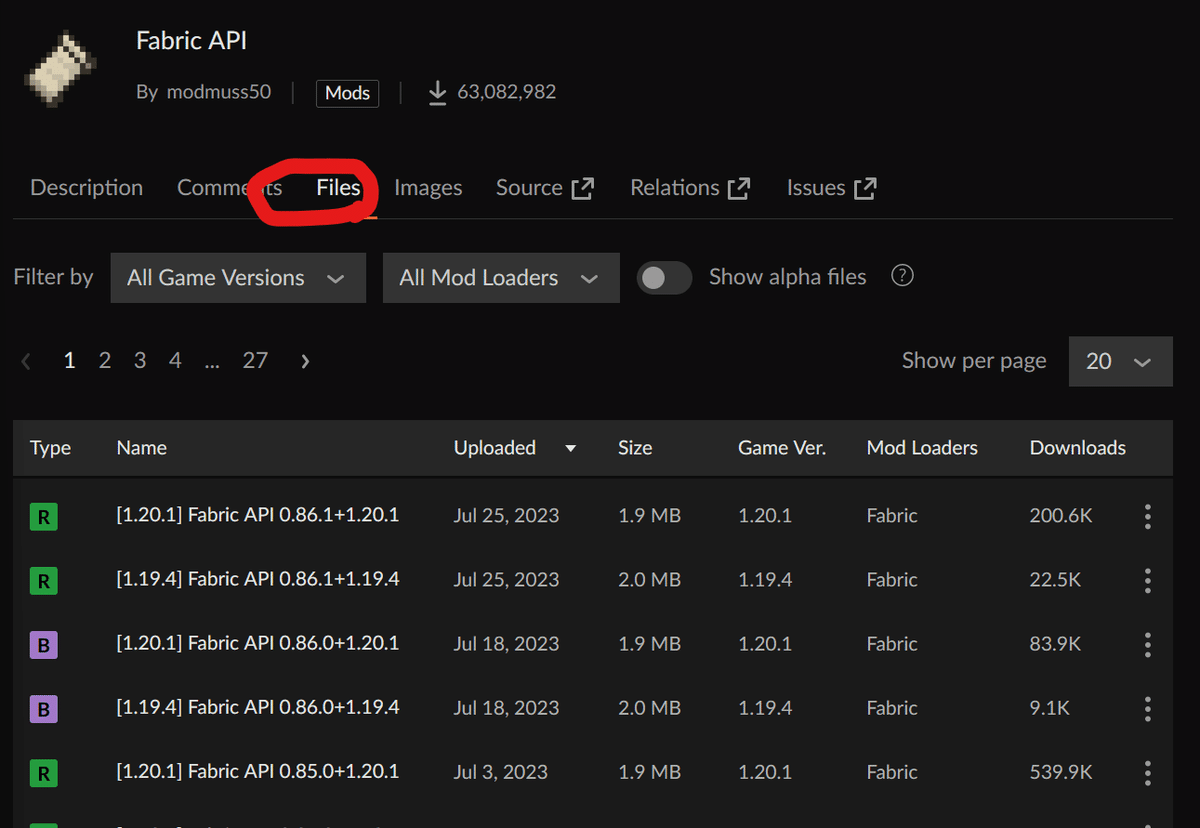Click the Fabric API mod logo image
This screenshot has height=828, width=1200.
61,68
